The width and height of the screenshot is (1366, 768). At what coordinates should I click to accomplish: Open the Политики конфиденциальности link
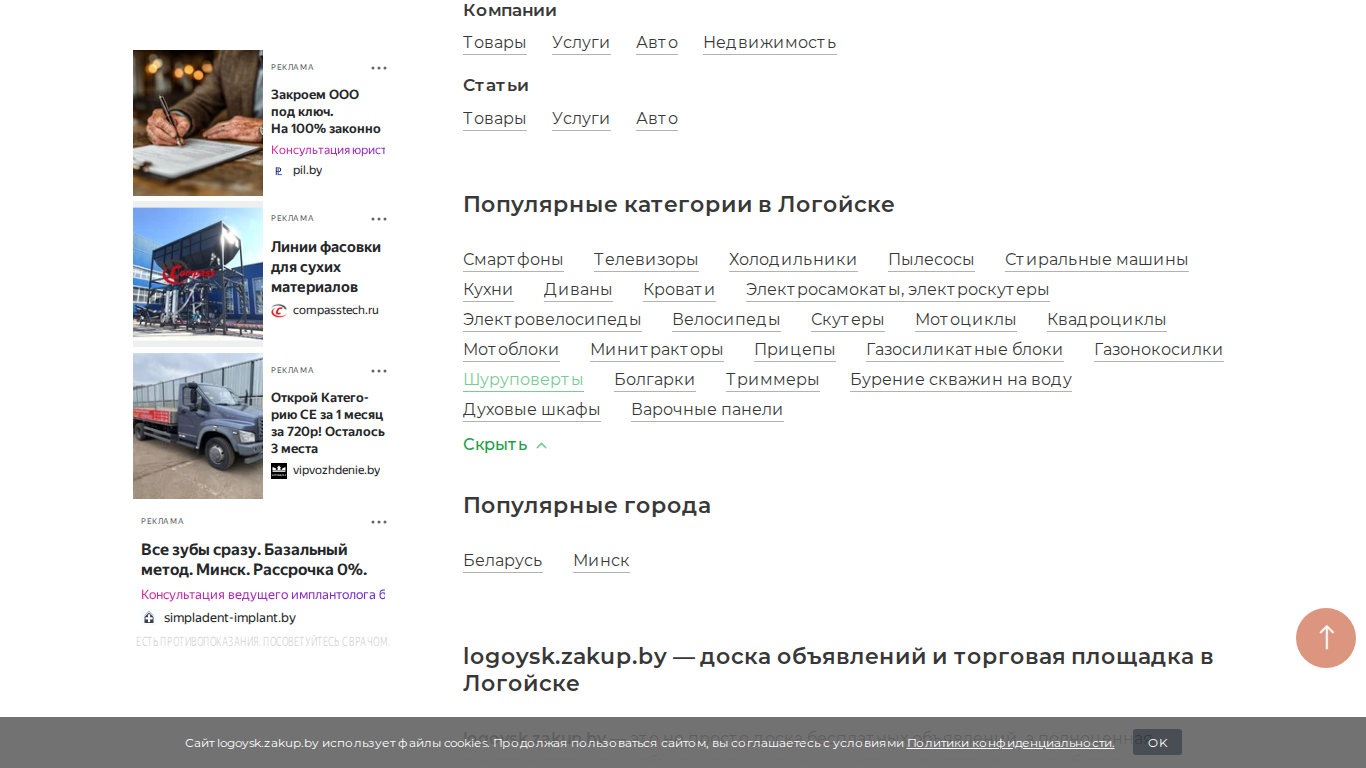tap(1010, 743)
